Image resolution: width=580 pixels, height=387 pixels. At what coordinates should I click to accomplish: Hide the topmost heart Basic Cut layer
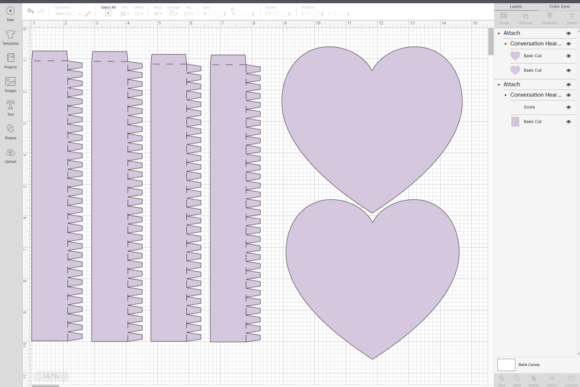[x=569, y=56]
